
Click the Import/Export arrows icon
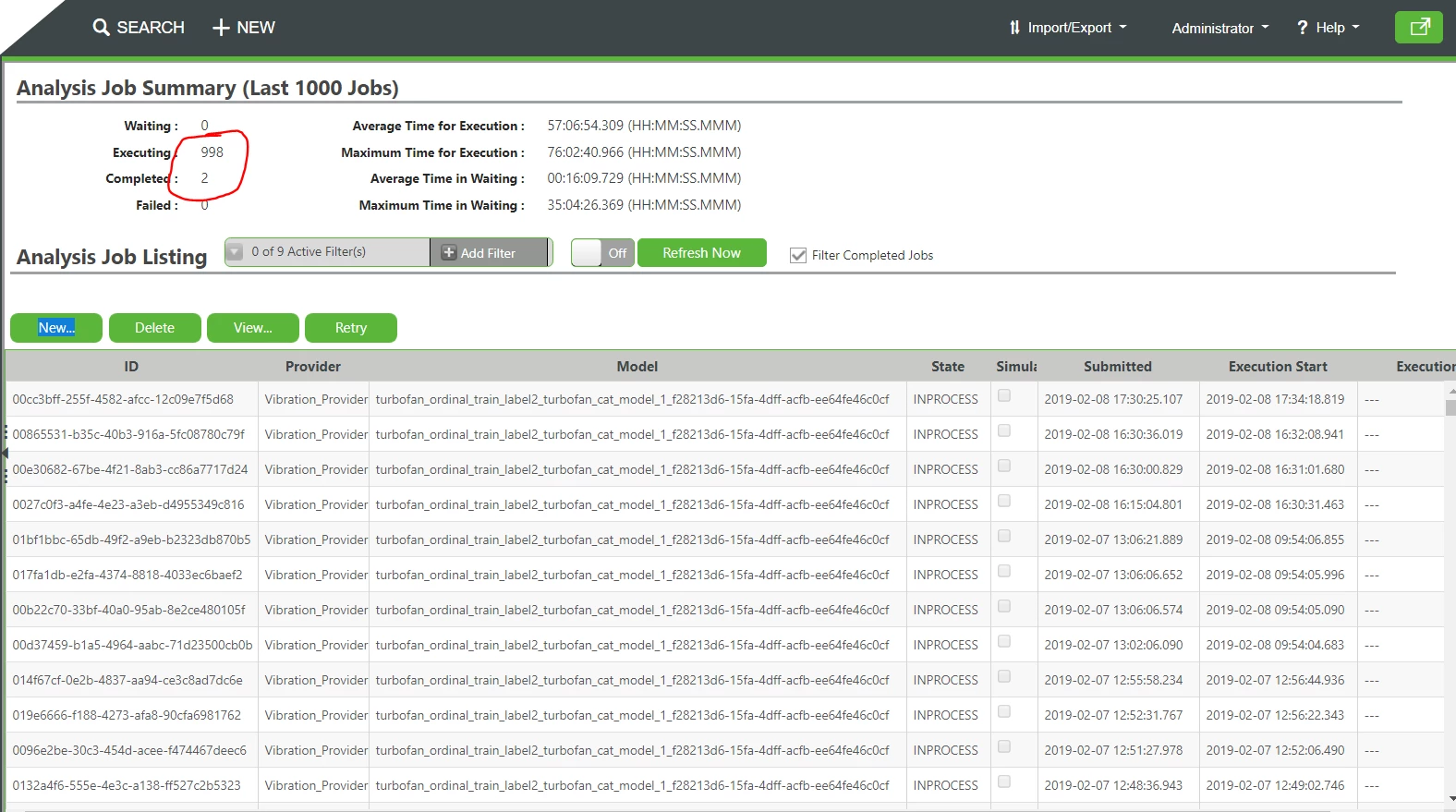tap(1014, 28)
